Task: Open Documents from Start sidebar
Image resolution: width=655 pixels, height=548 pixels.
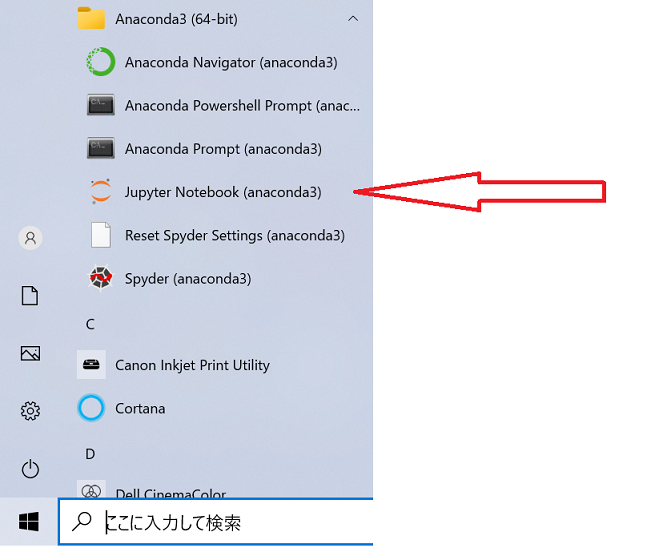Action: click(30, 295)
